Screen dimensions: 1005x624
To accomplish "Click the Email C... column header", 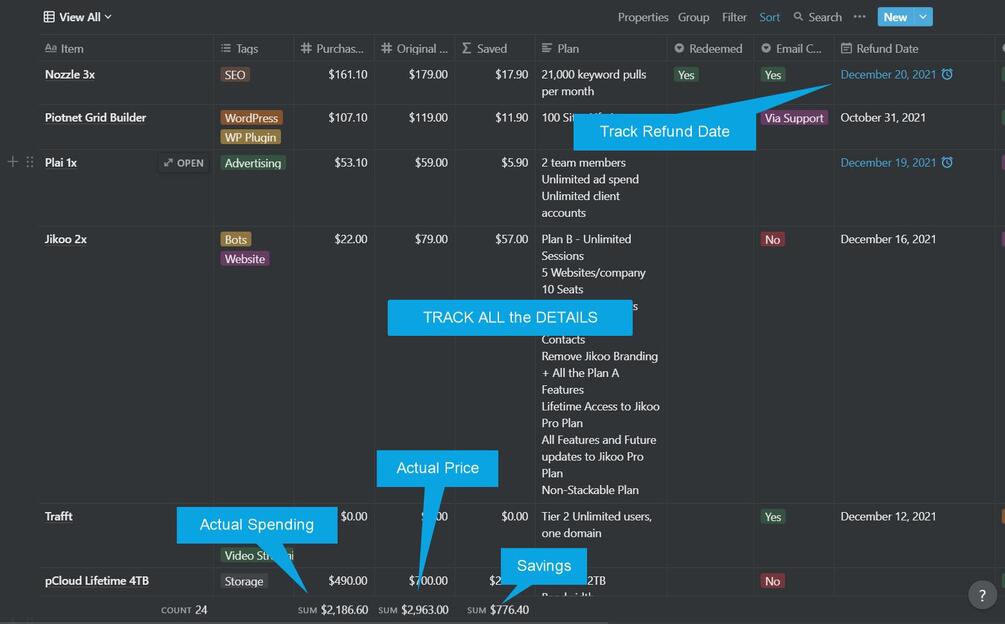I will coord(793,49).
